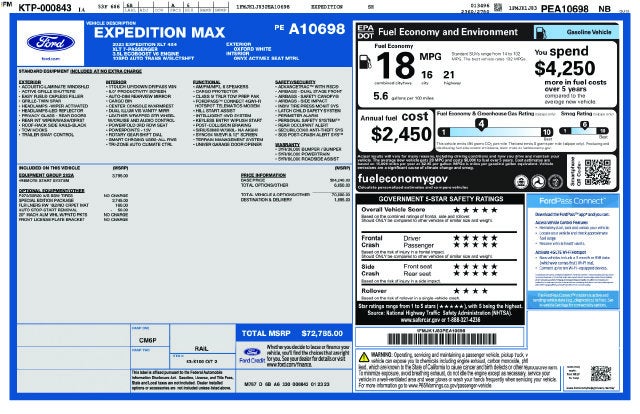
Task: Click the OPTIONAL EQUIPMENT/OTHER heading
Action: 51,191
